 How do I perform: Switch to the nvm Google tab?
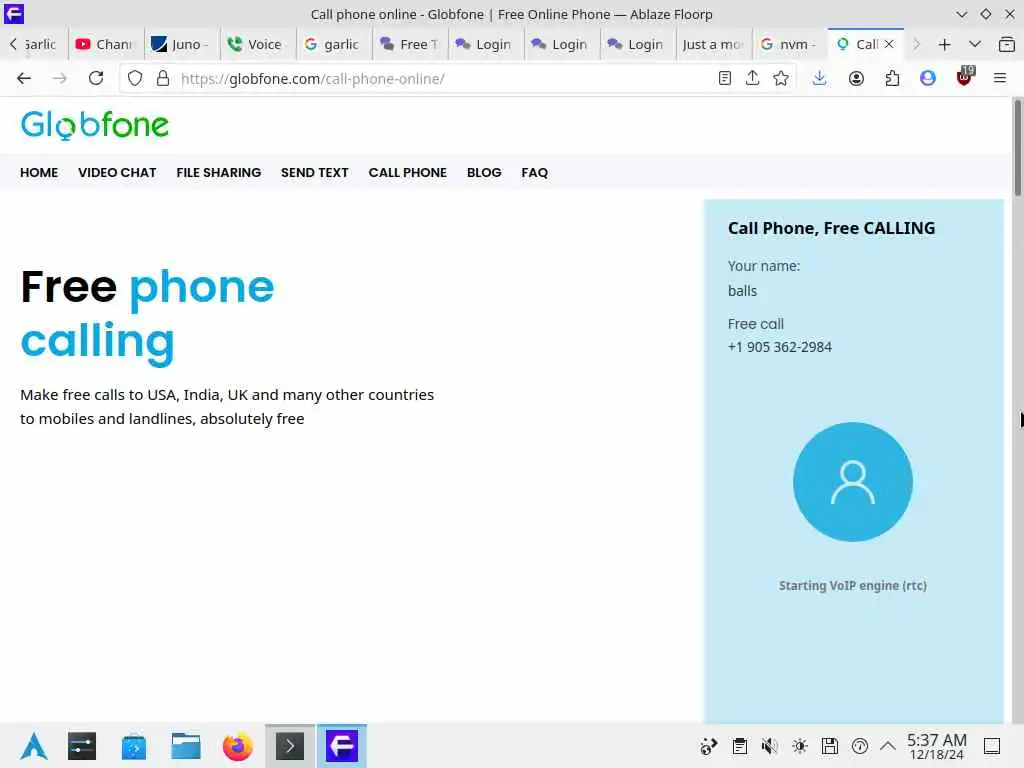(x=790, y=44)
